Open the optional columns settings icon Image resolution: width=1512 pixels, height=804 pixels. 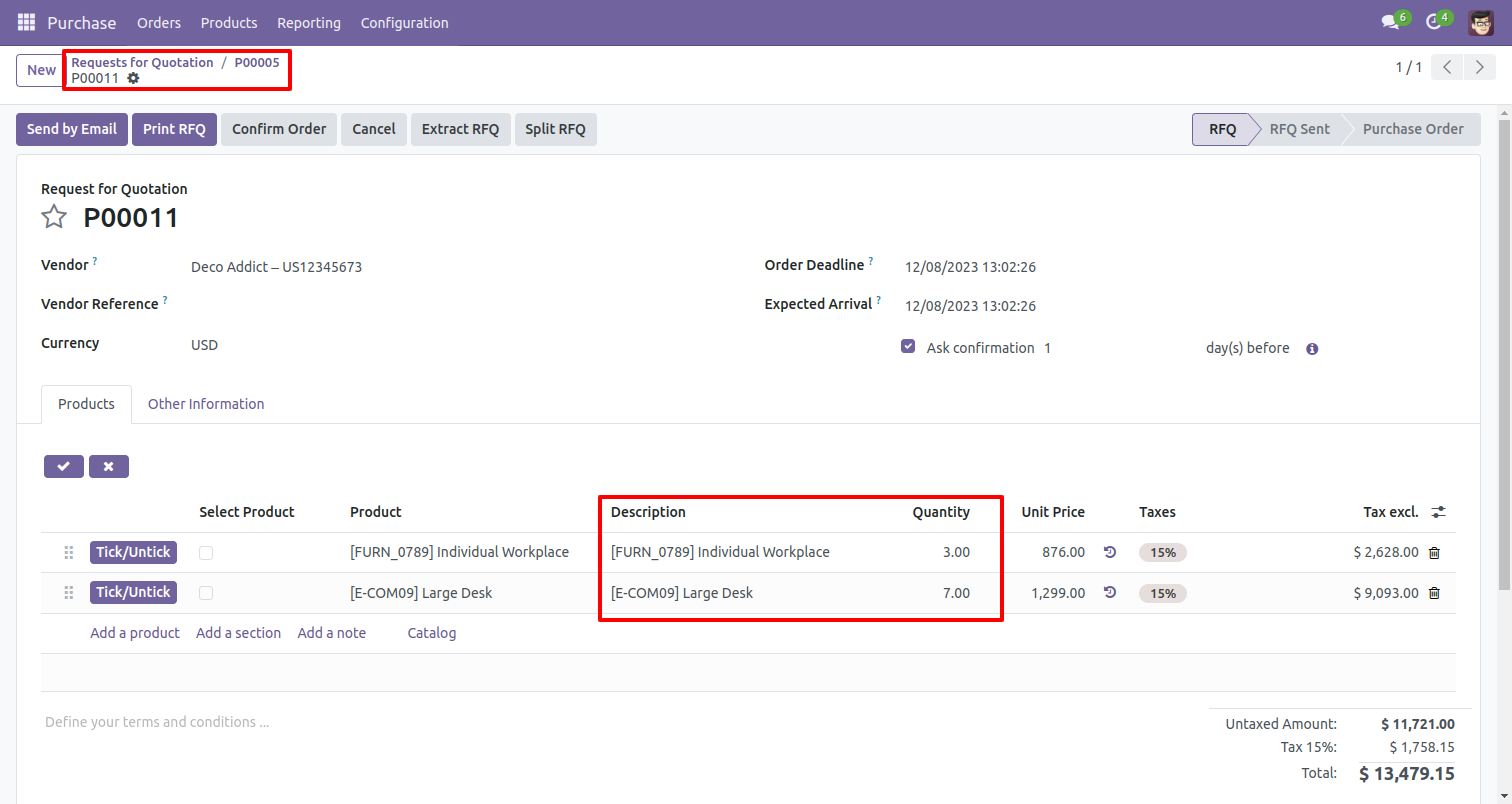point(1438,512)
